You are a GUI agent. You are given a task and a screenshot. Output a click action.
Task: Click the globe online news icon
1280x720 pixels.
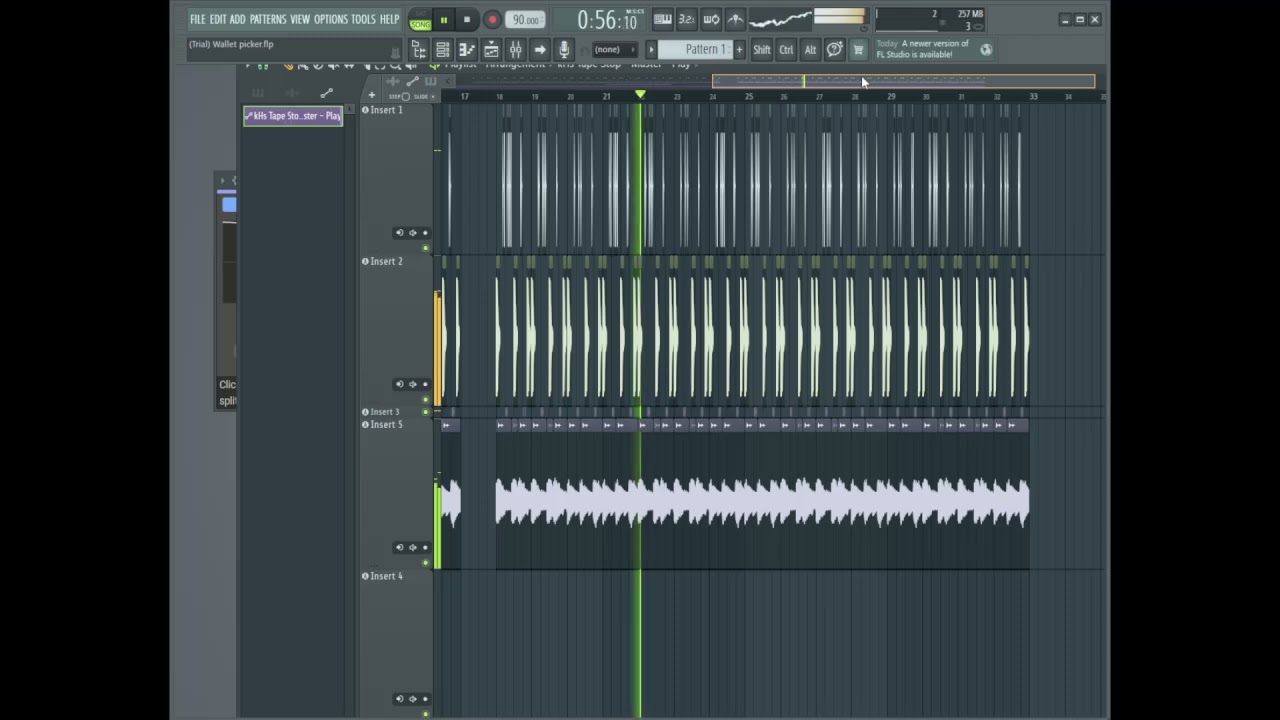[986, 49]
